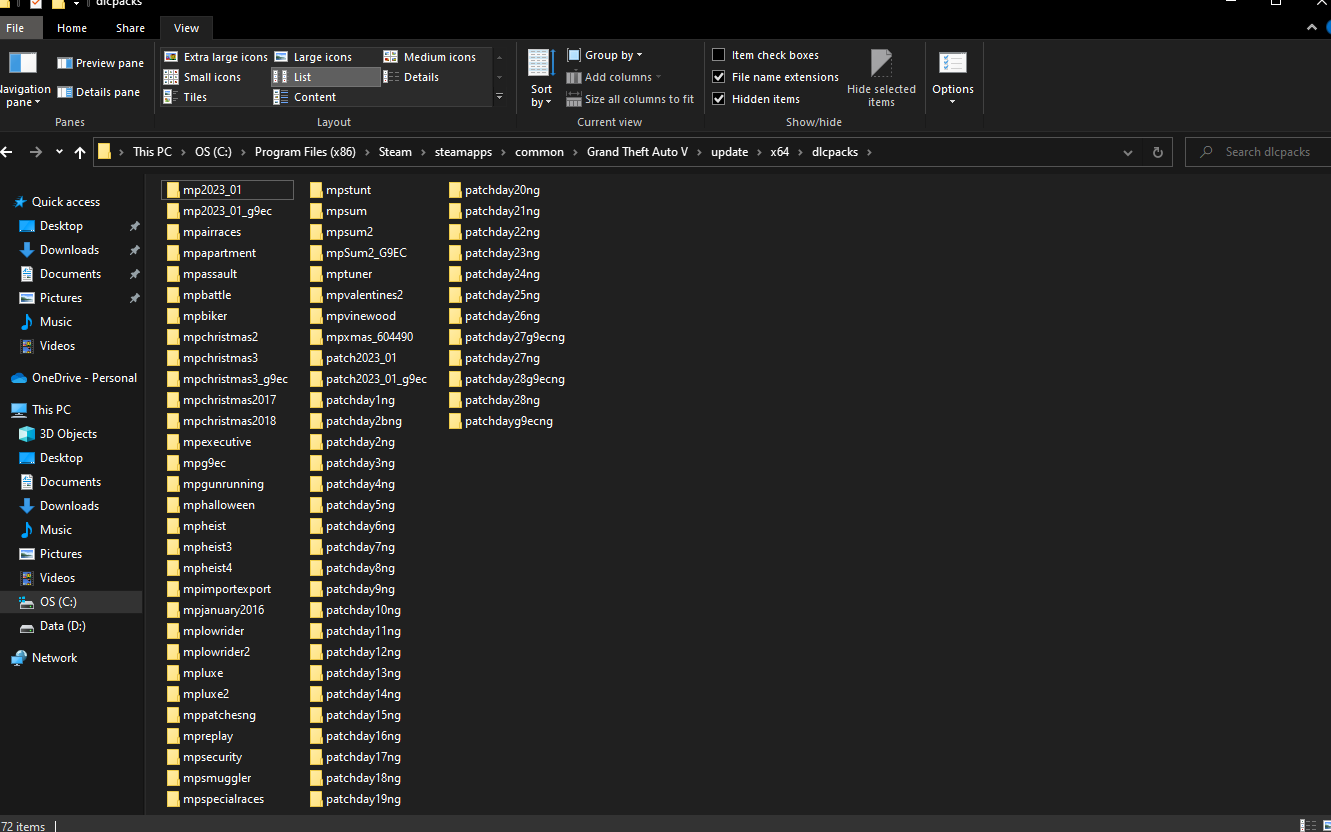
Task: Select the patch2023_01_g9ec folder name
Action: pyautogui.click(x=376, y=379)
